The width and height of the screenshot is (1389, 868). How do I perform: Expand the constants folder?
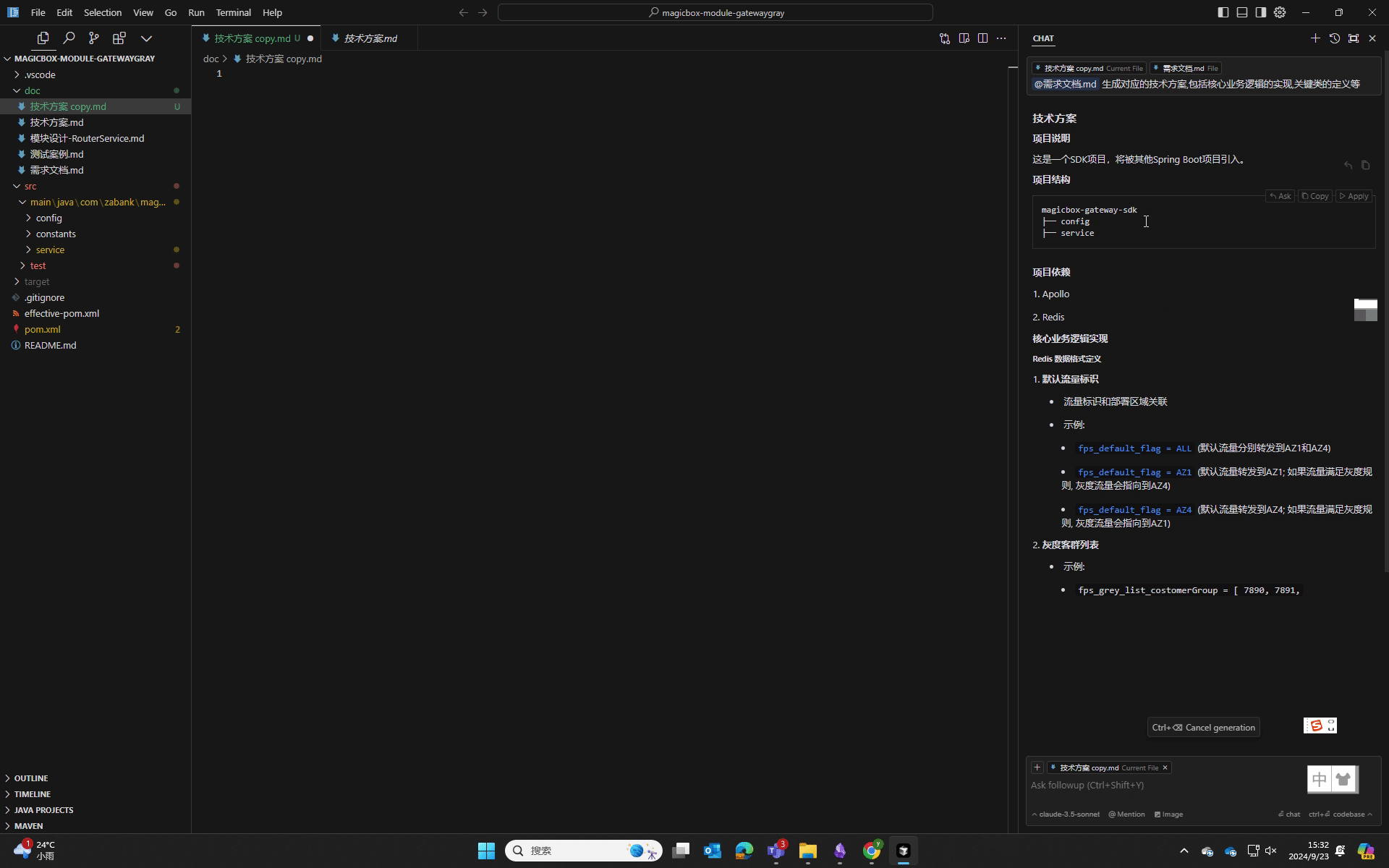[95, 234]
